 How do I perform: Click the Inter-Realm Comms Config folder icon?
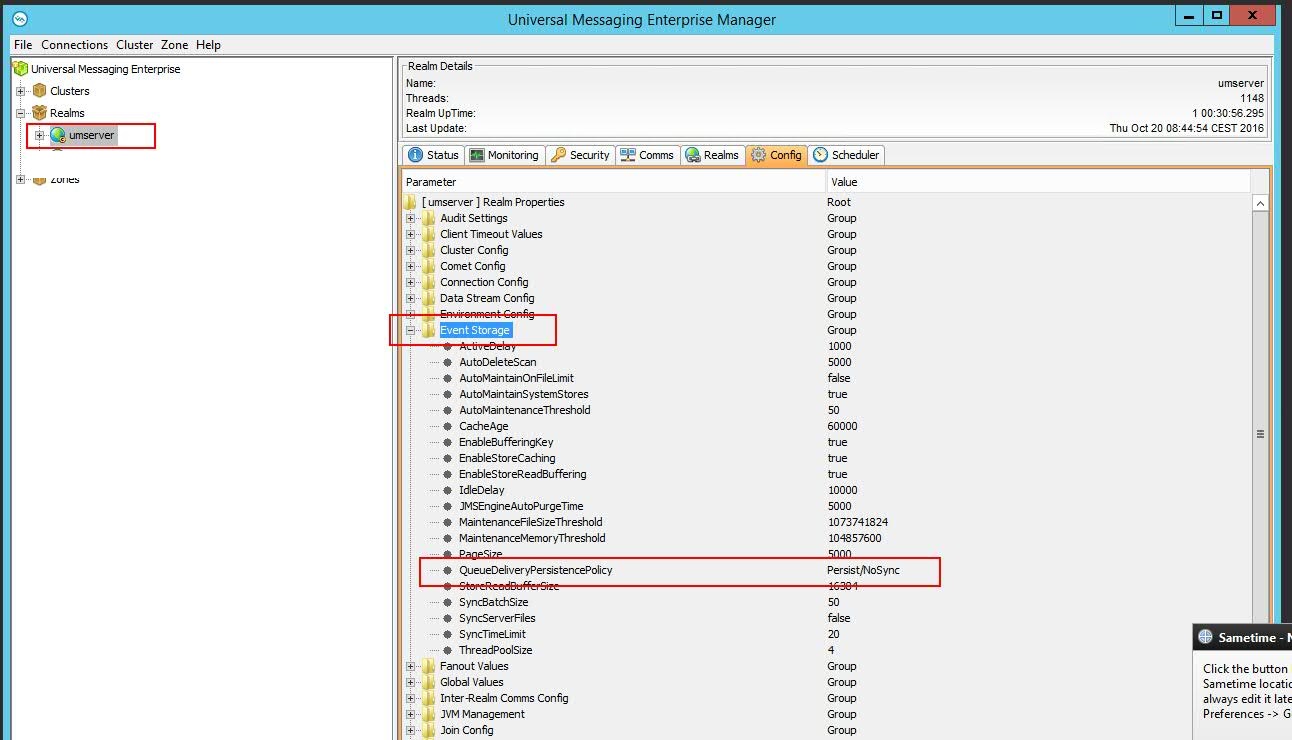pos(429,698)
